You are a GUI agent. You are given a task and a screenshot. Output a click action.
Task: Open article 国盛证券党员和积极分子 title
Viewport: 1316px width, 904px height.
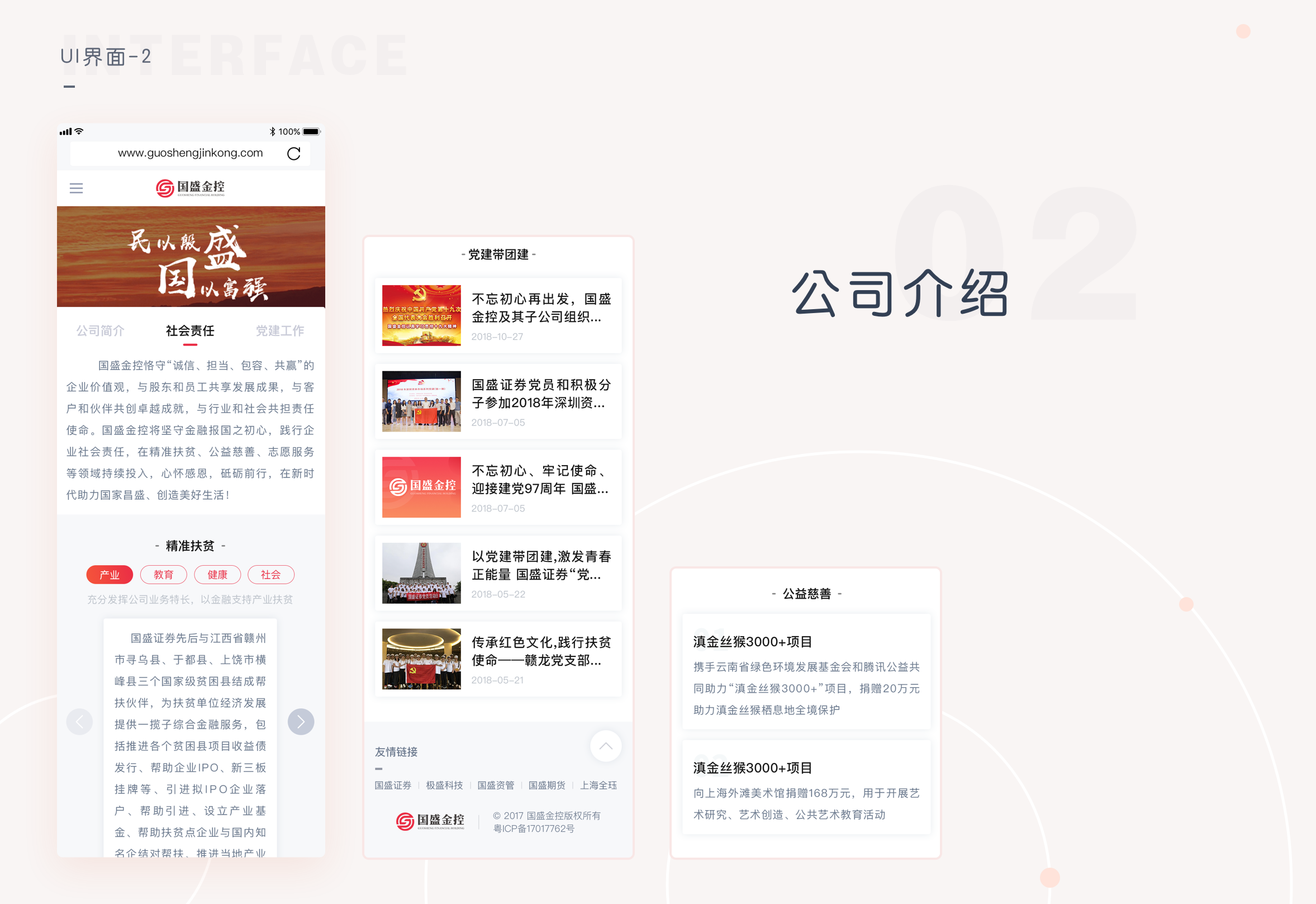click(541, 394)
